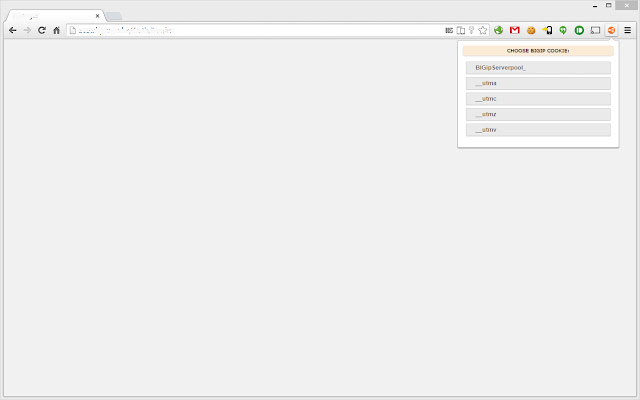Select the BIGipServerpool_ cookie
Screen dimensions: 640x400
tap(538, 68)
